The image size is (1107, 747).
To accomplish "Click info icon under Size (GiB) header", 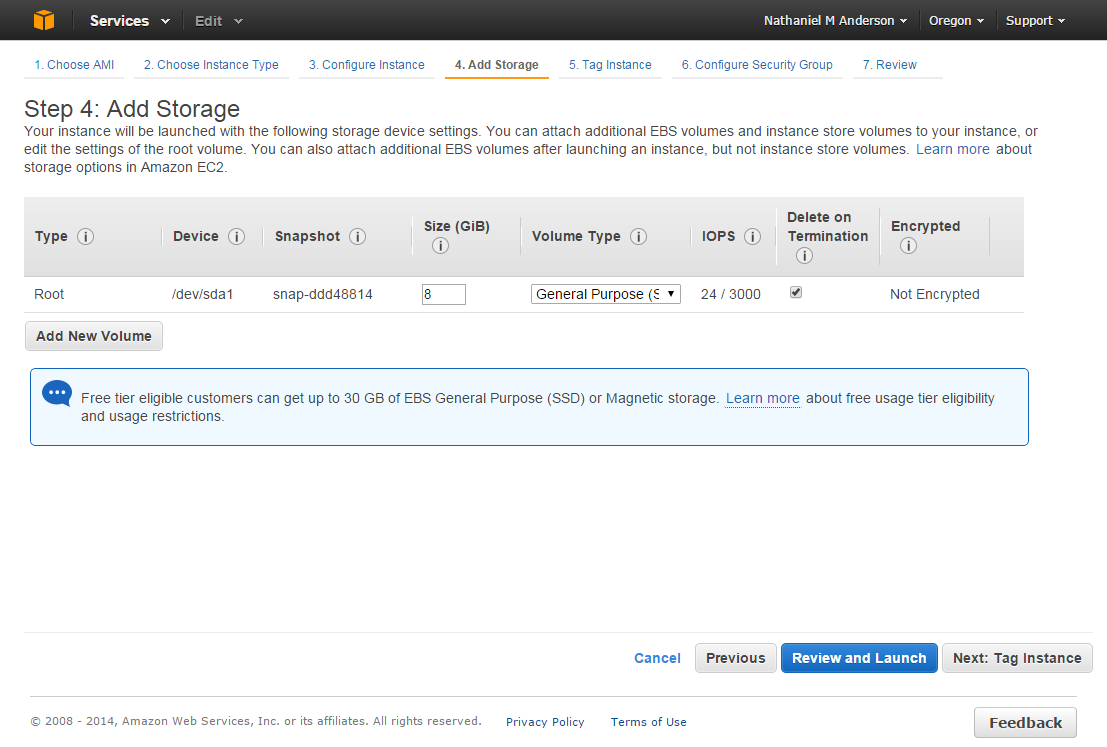I will pyautogui.click(x=440, y=246).
